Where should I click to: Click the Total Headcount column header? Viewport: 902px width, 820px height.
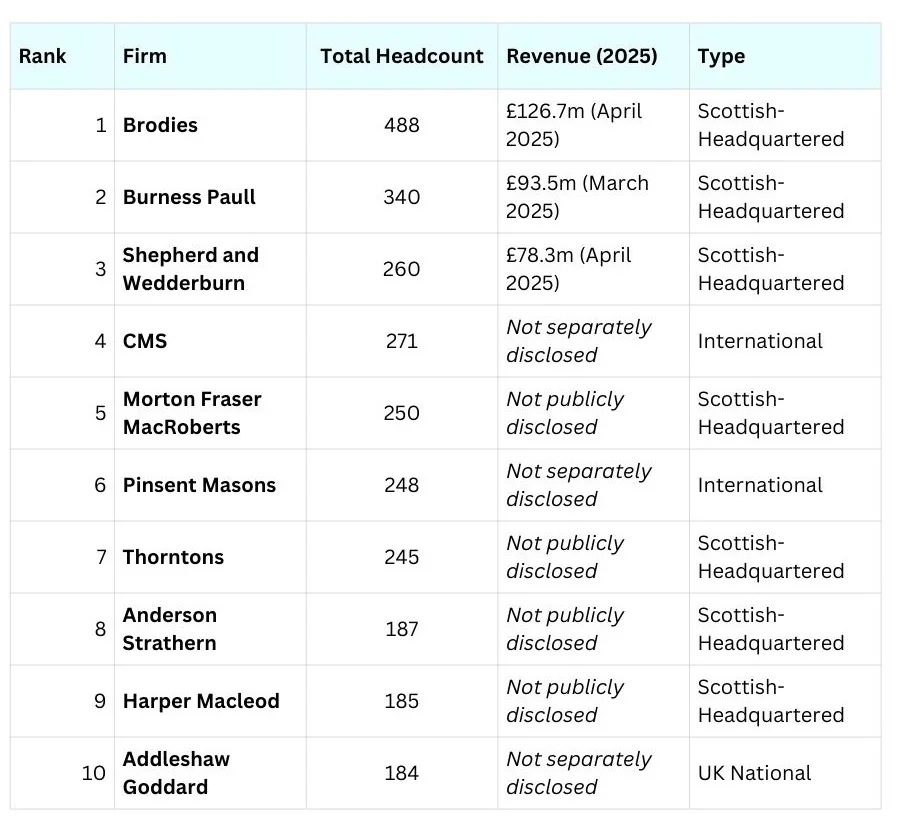click(401, 56)
